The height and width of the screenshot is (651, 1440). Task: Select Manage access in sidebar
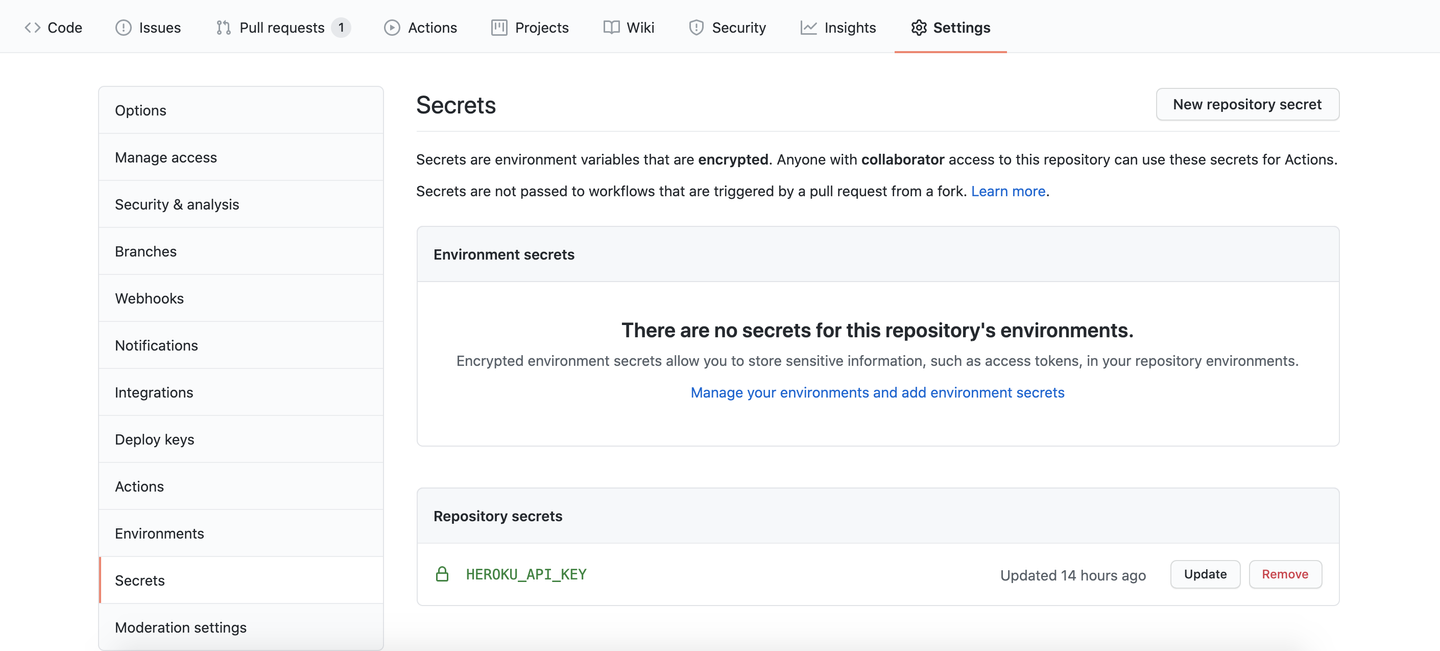(166, 157)
